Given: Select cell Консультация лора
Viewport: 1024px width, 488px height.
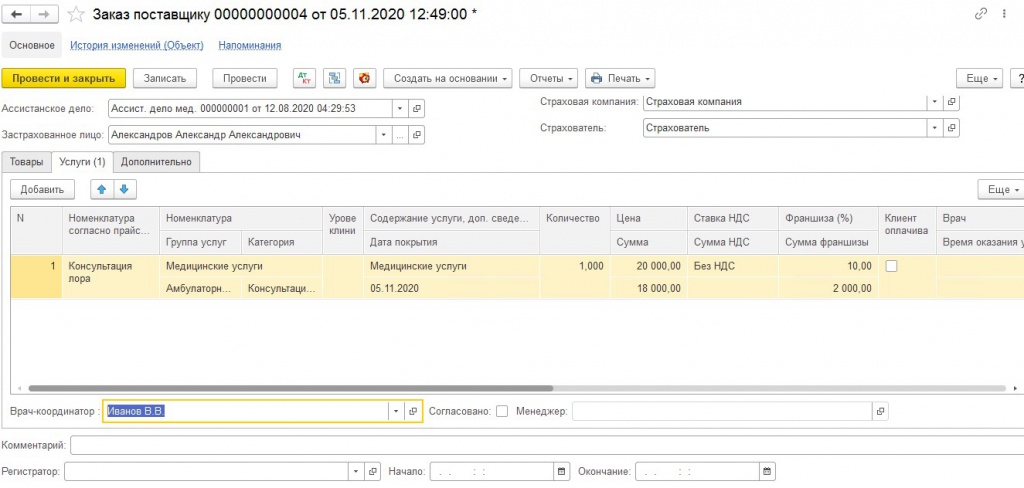Looking at the screenshot, I should point(110,277).
